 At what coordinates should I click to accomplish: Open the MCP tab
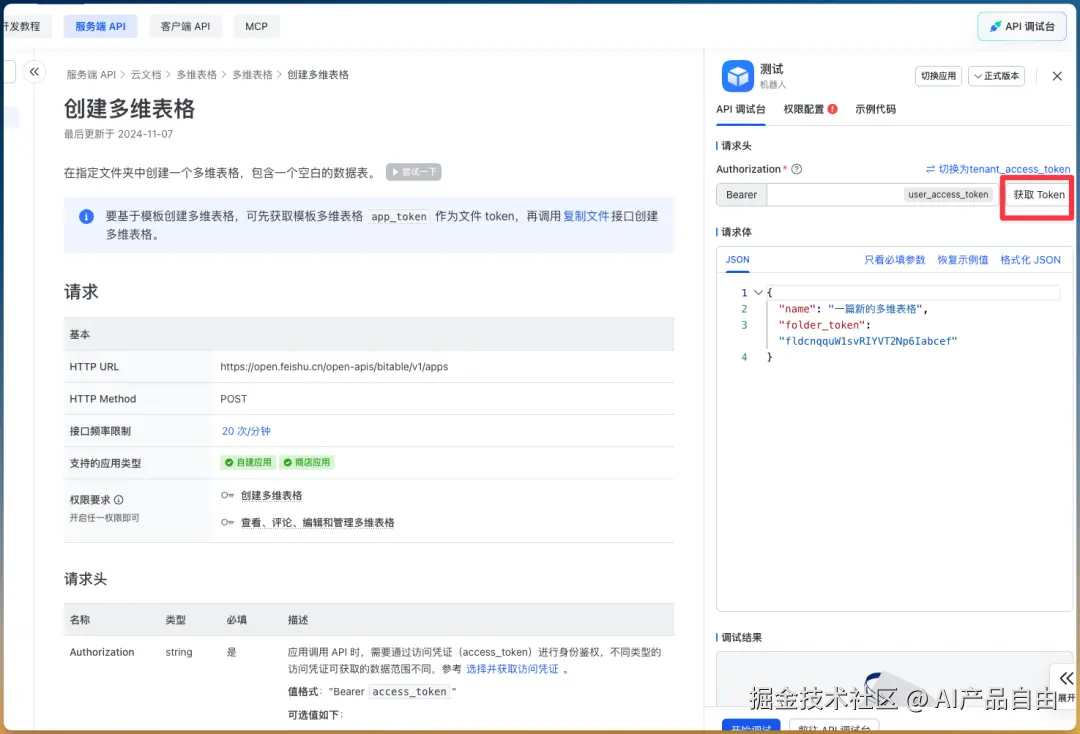click(256, 26)
